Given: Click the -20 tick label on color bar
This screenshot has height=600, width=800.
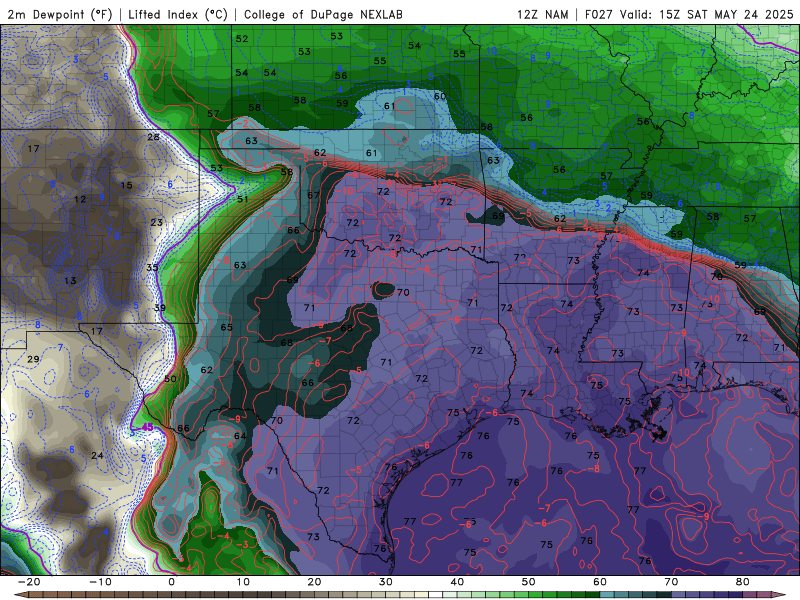Looking at the screenshot, I should [x=29, y=582].
